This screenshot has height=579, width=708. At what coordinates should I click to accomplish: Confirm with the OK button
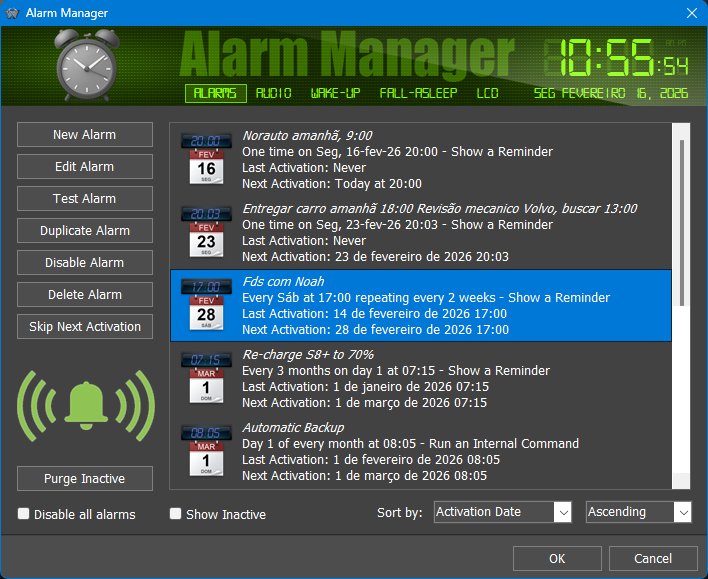click(x=557, y=559)
